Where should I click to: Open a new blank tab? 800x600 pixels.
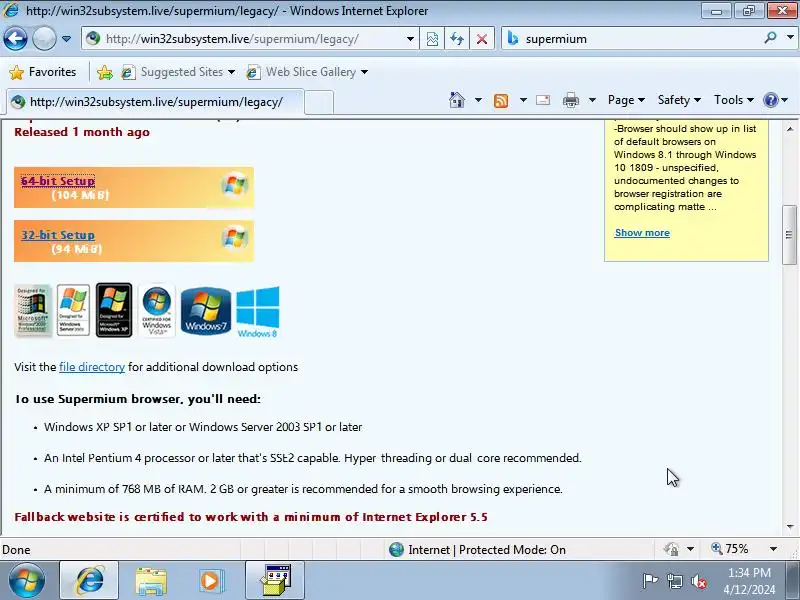pyautogui.click(x=319, y=102)
